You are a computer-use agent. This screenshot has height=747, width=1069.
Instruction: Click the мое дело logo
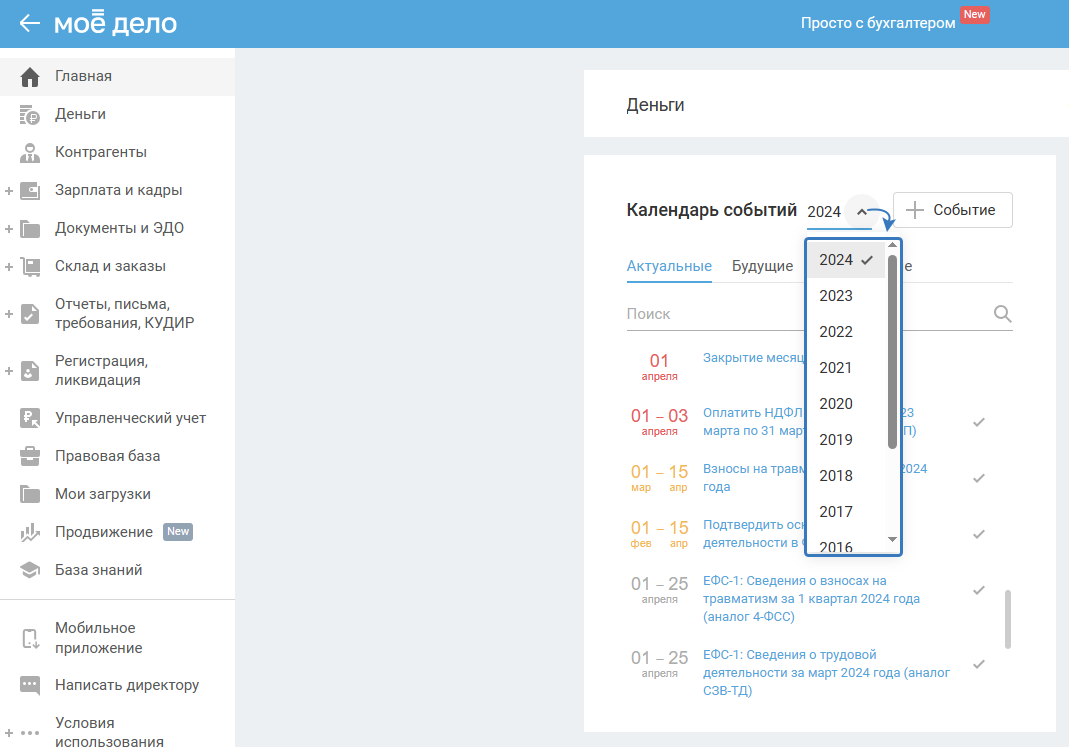pos(115,22)
